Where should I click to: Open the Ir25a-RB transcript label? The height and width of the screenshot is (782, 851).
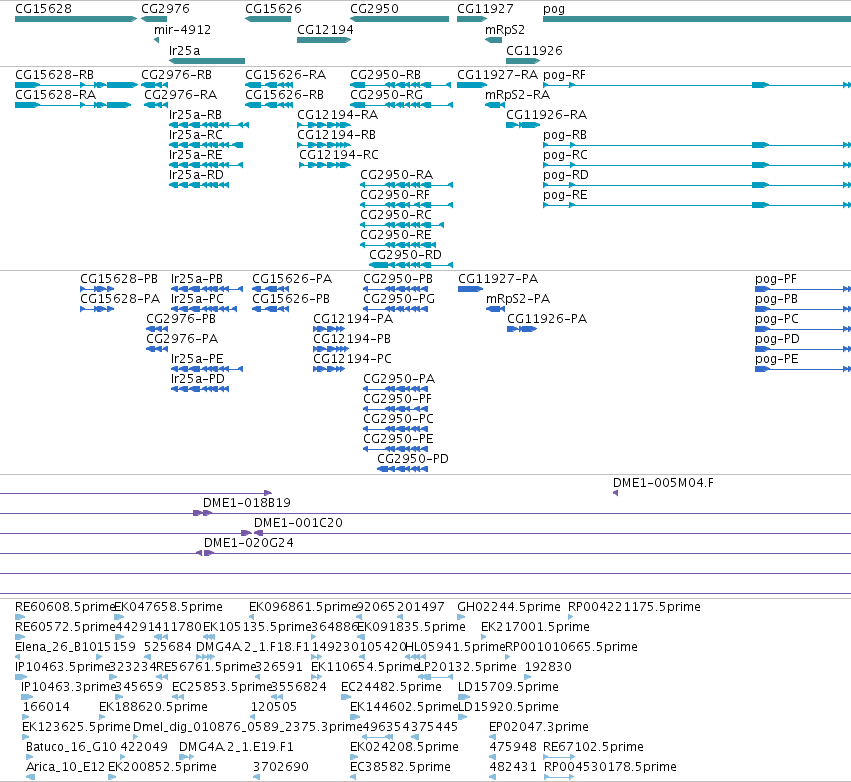(195, 115)
